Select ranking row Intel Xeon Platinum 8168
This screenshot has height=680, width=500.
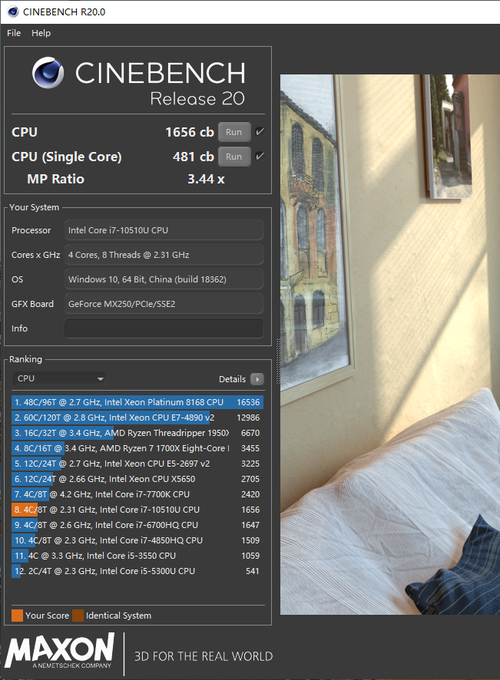tap(137, 402)
